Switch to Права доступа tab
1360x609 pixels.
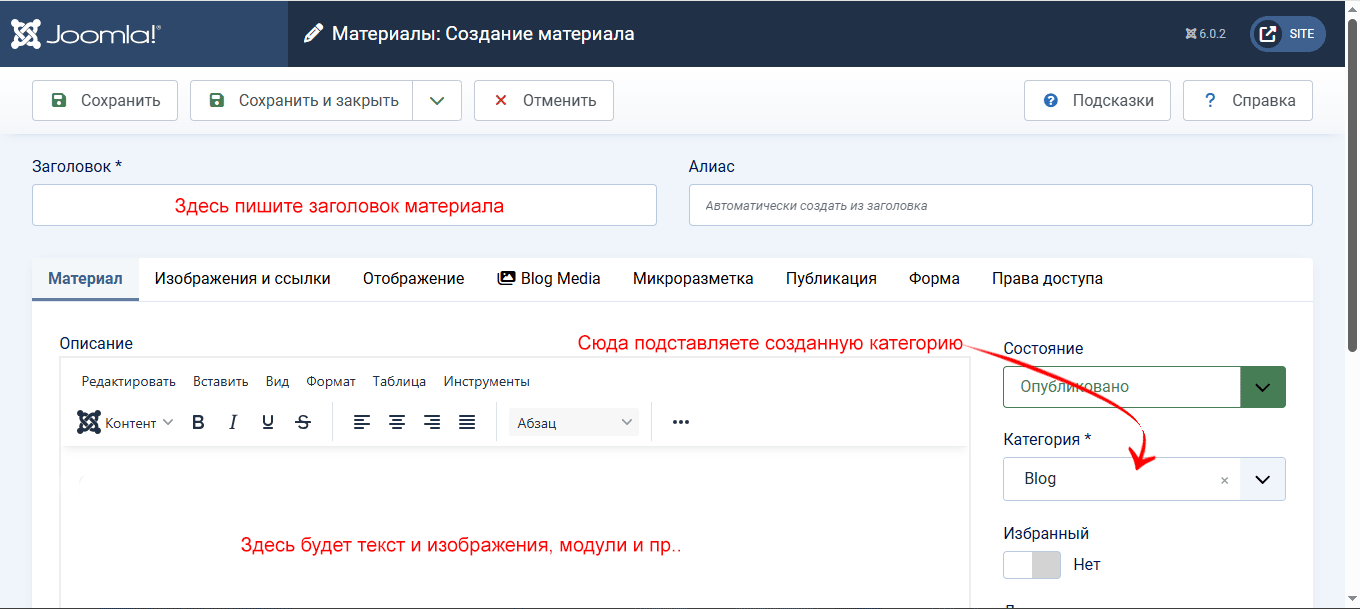click(1047, 279)
